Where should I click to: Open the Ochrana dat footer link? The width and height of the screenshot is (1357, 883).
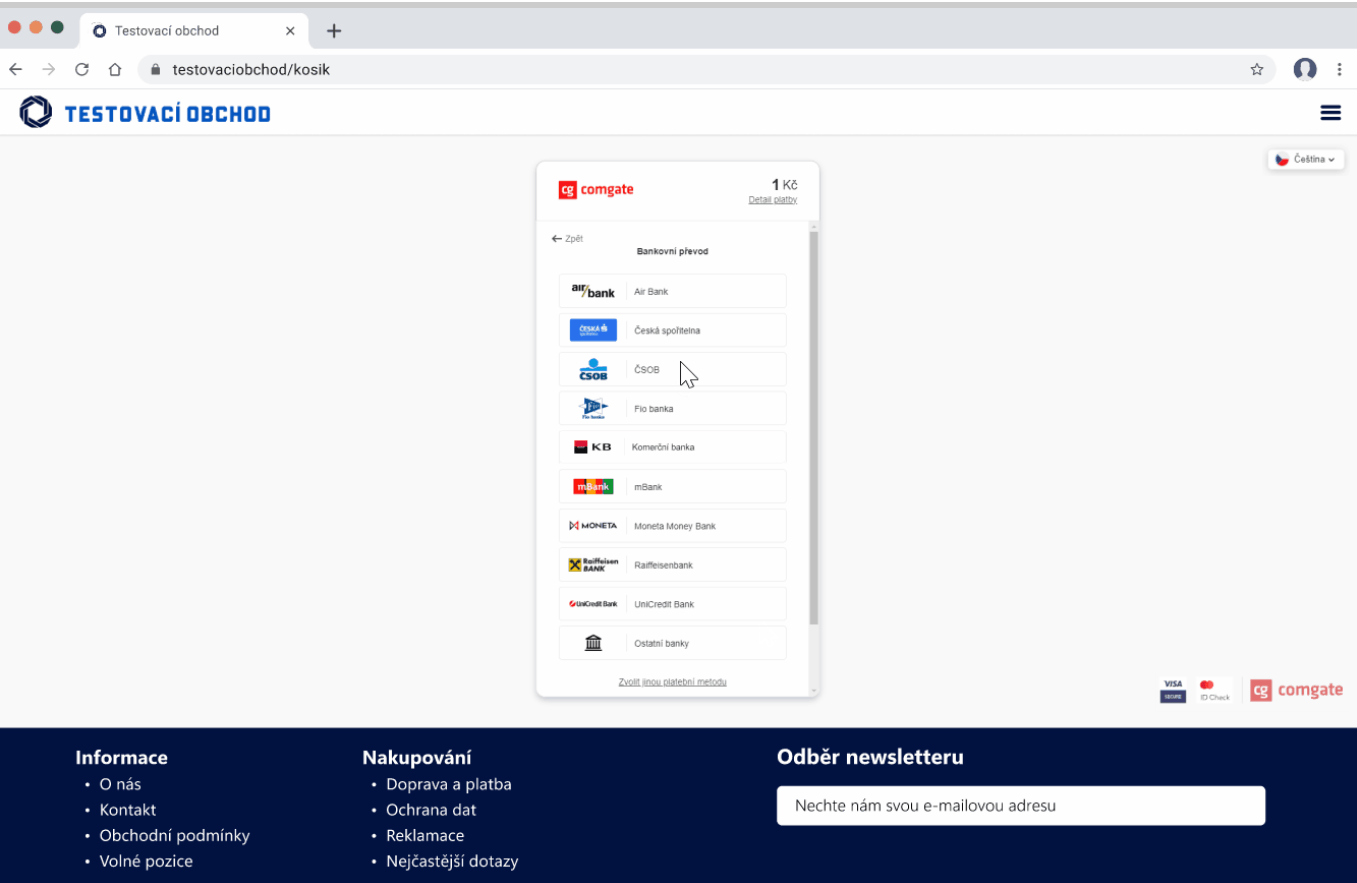pos(431,810)
